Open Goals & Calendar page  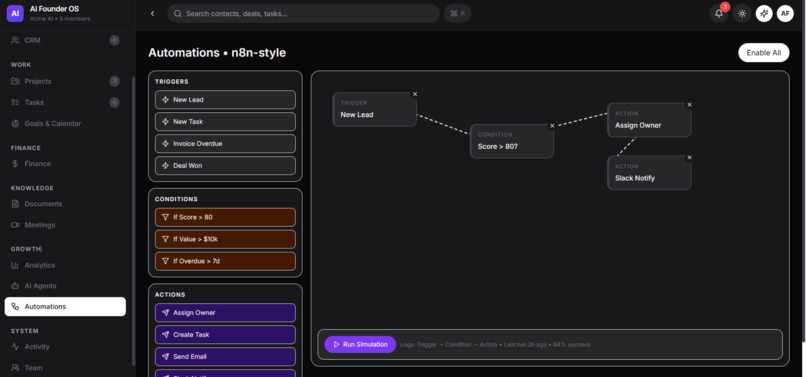(65, 123)
